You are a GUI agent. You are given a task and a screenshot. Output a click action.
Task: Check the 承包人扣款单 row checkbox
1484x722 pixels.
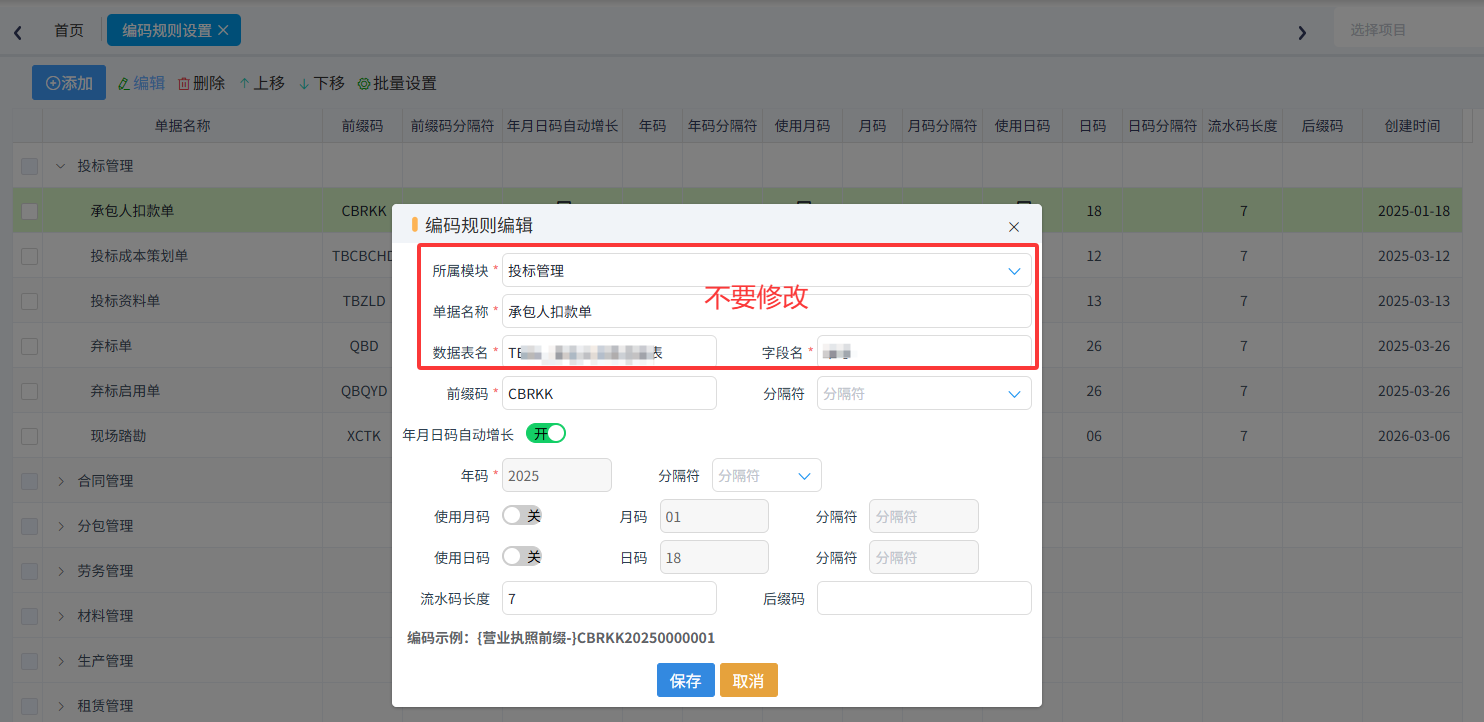coord(30,211)
